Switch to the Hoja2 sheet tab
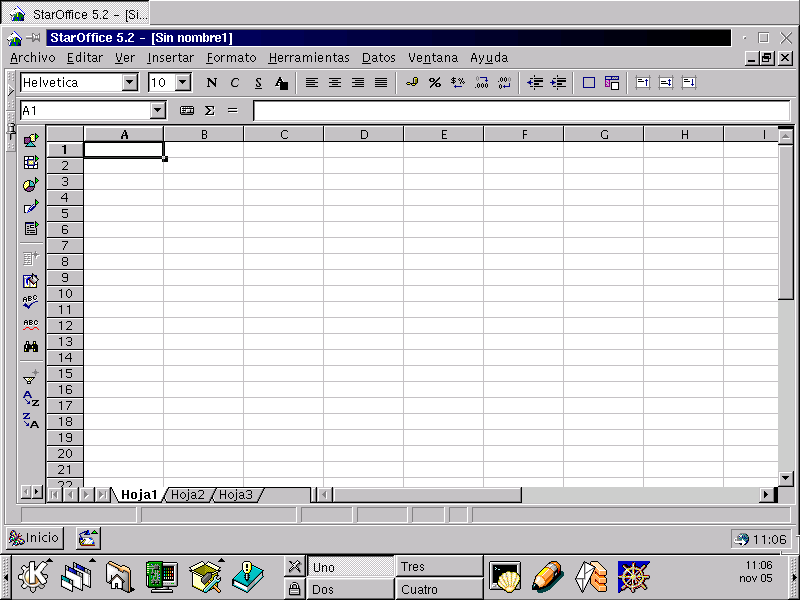800x600 pixels. click(187, 494)
